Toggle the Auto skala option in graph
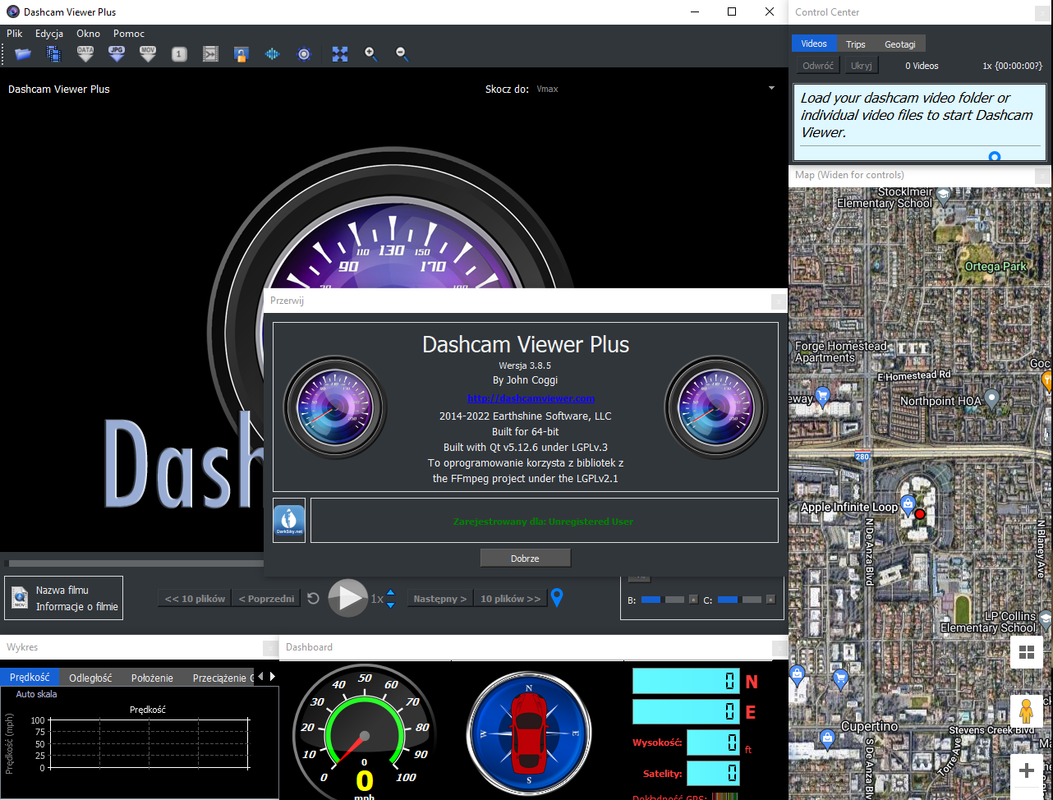 (x=36, y=694)
